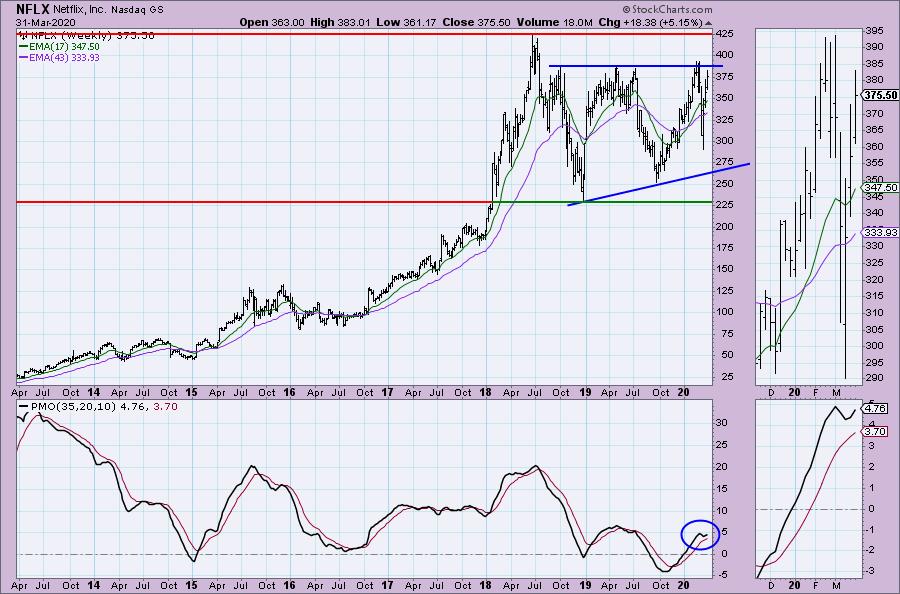
Task: Select the Low 361.17 value
Action: 406,22
